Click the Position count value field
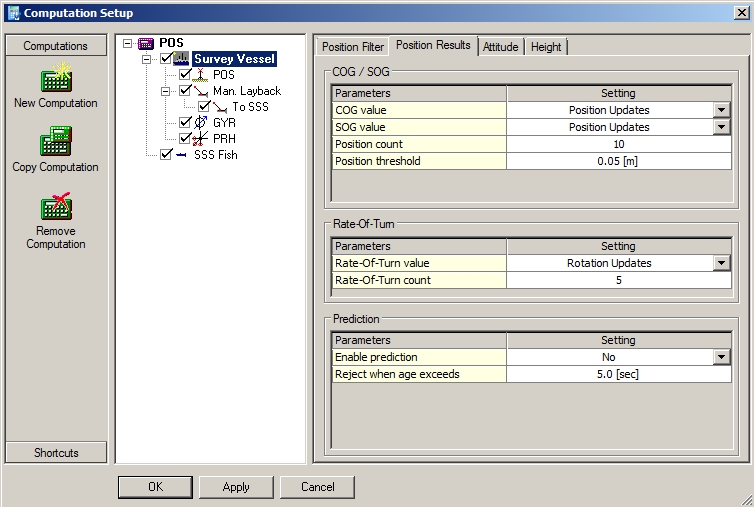The width and height of the screenshot is (754, 507). (x=618, y=144)
